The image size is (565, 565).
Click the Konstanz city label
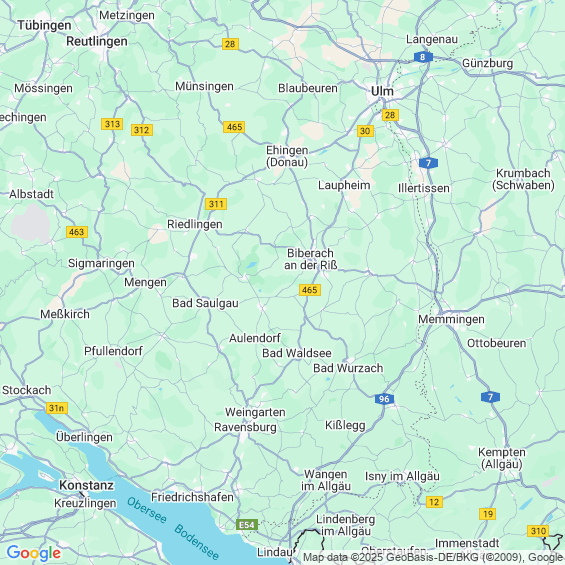(x=86, y=485)
